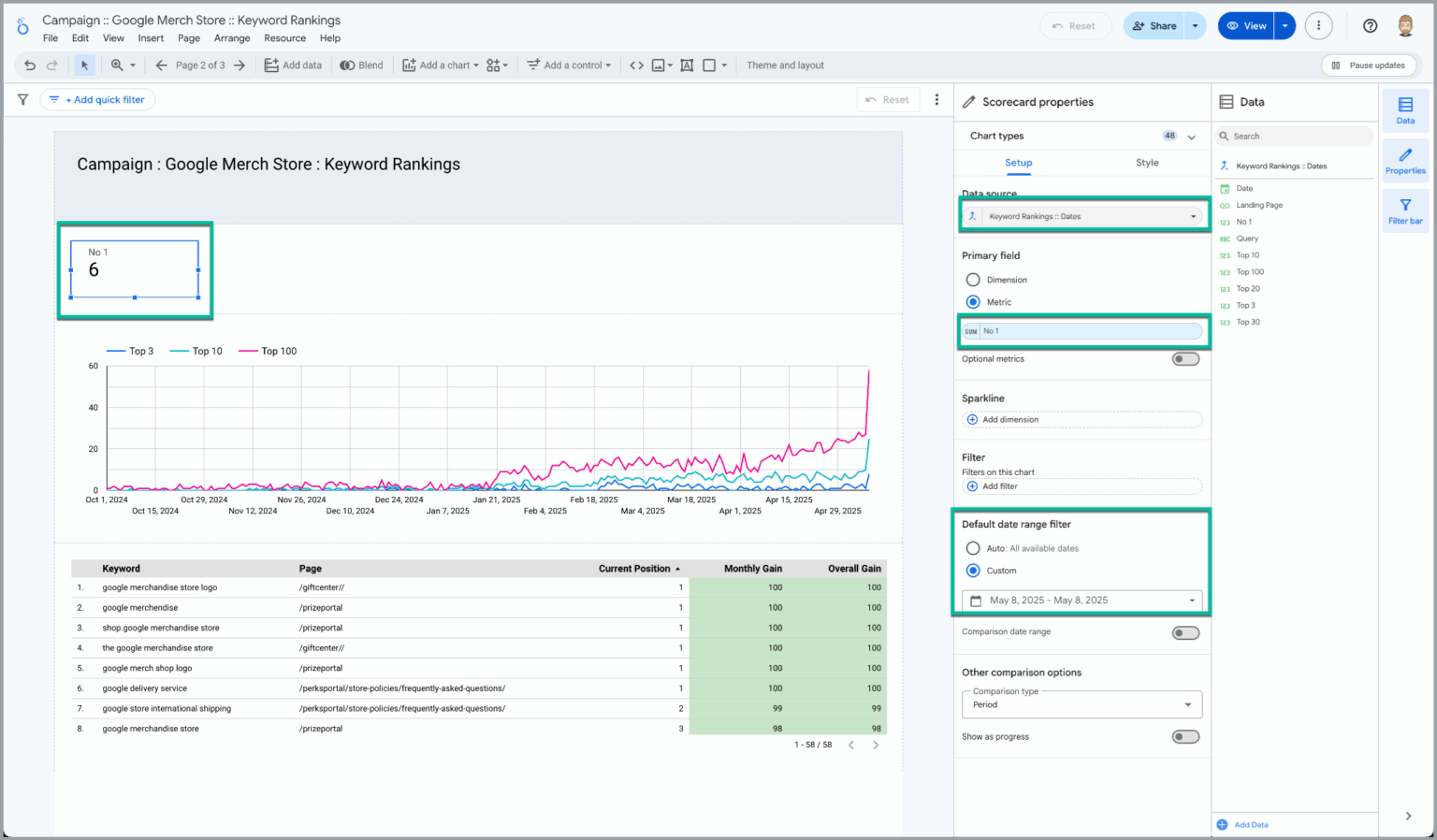This screenshot has height=840, width=1437.
Task: Choose Auto: All available dates option
Action: click(x=973, y=547)
